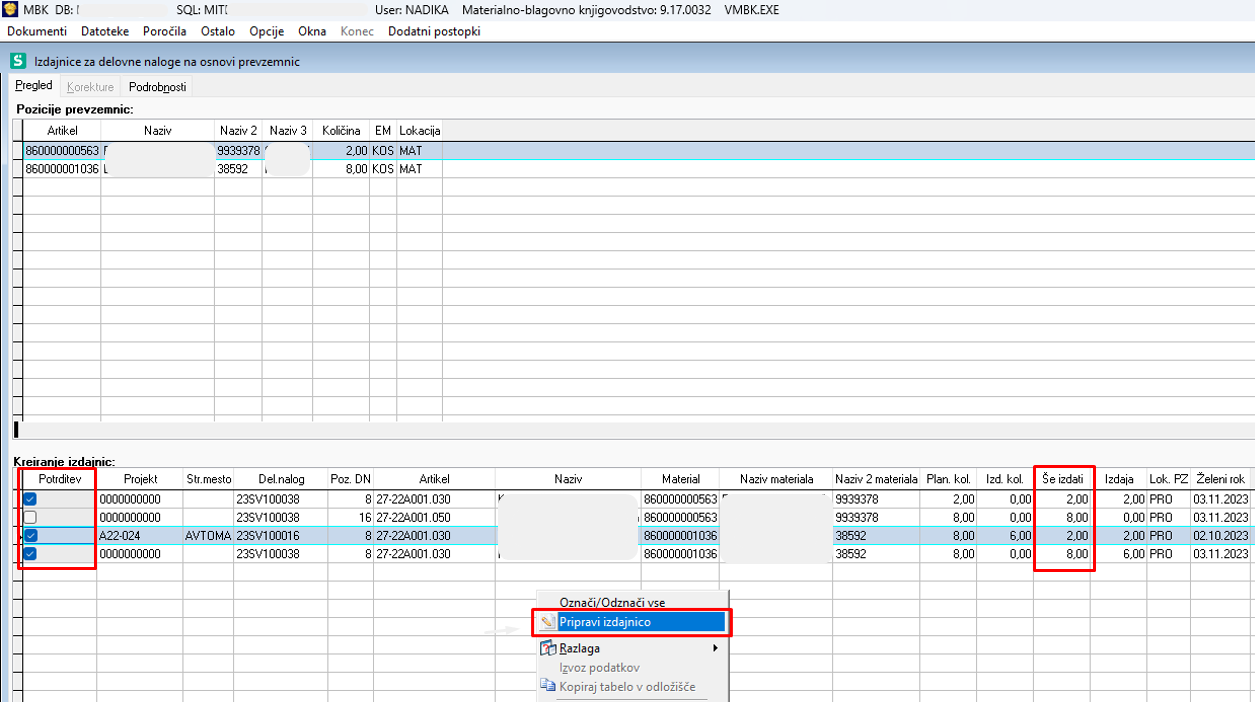Click the pencil icon beside Pripravi izdajnico
The width and height of the screenshot is (1255, 702).
click(548, 622)
